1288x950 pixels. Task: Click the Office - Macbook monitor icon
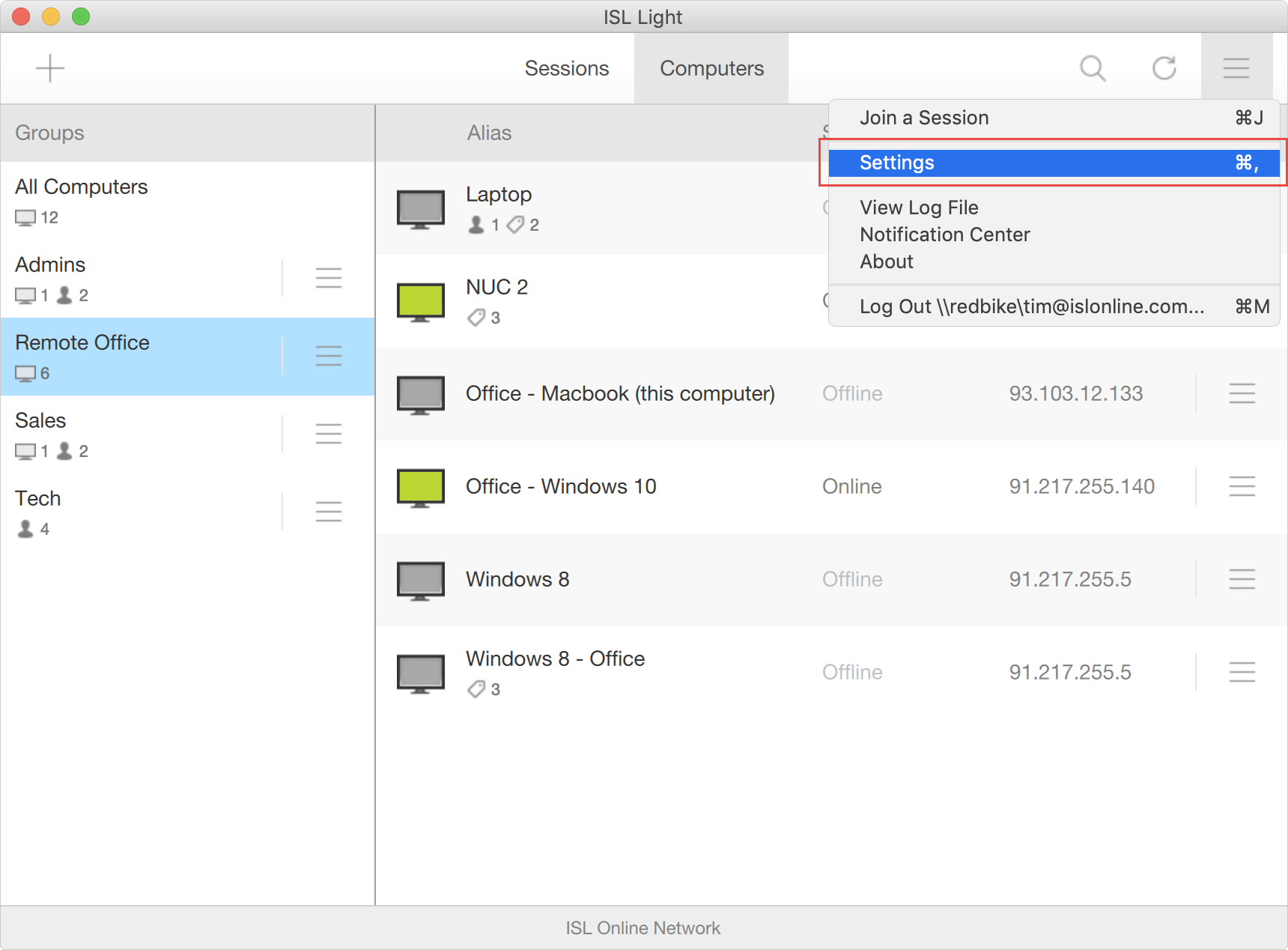coord(421,395)
